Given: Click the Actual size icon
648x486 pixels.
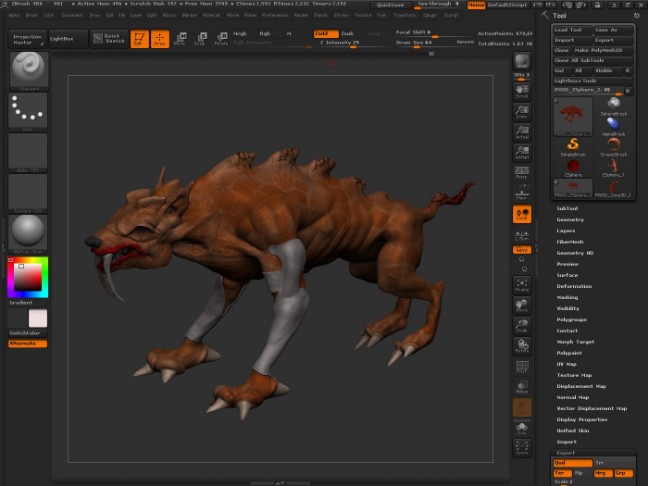Looking at the screenshot, I should click(x=522, y=132).
